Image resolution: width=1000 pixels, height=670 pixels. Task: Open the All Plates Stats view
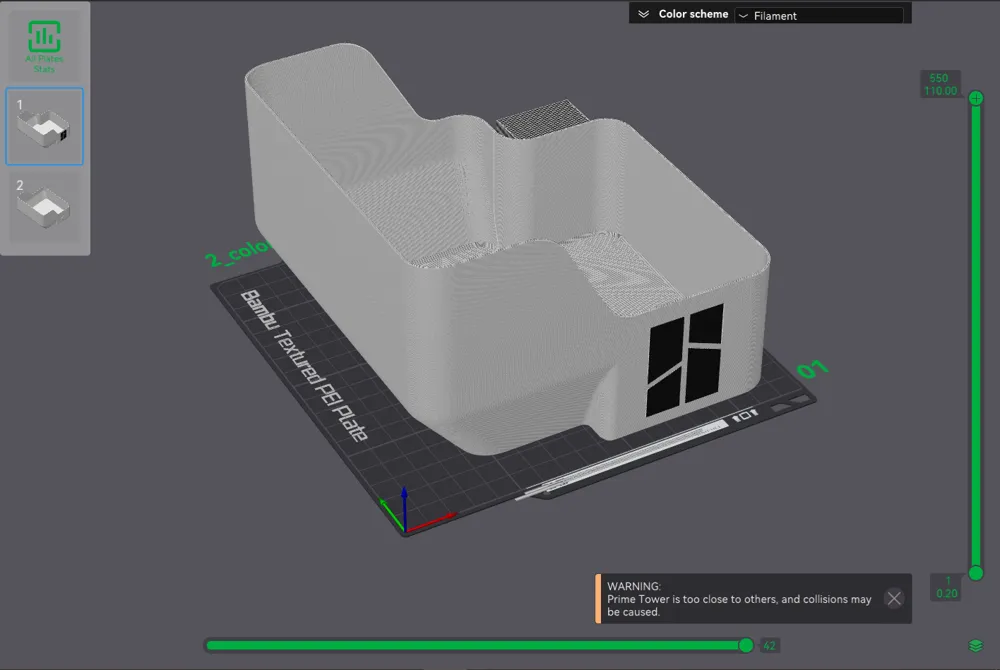click(44, 46)
